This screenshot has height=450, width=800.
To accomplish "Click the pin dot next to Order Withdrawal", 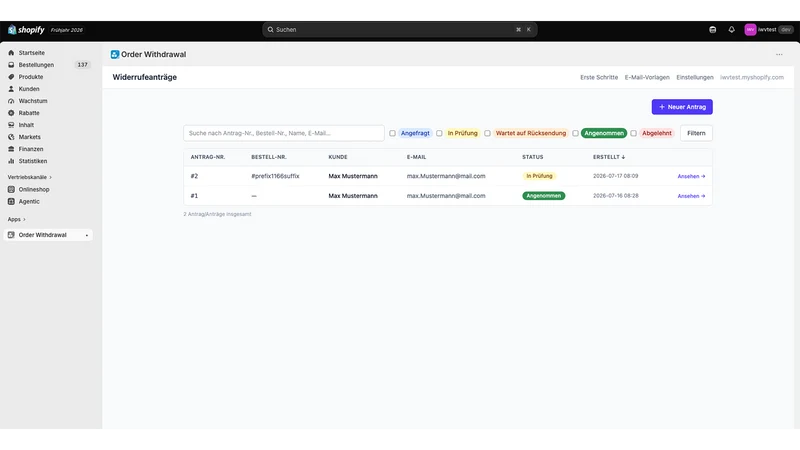I will click(x=87, y=235).
